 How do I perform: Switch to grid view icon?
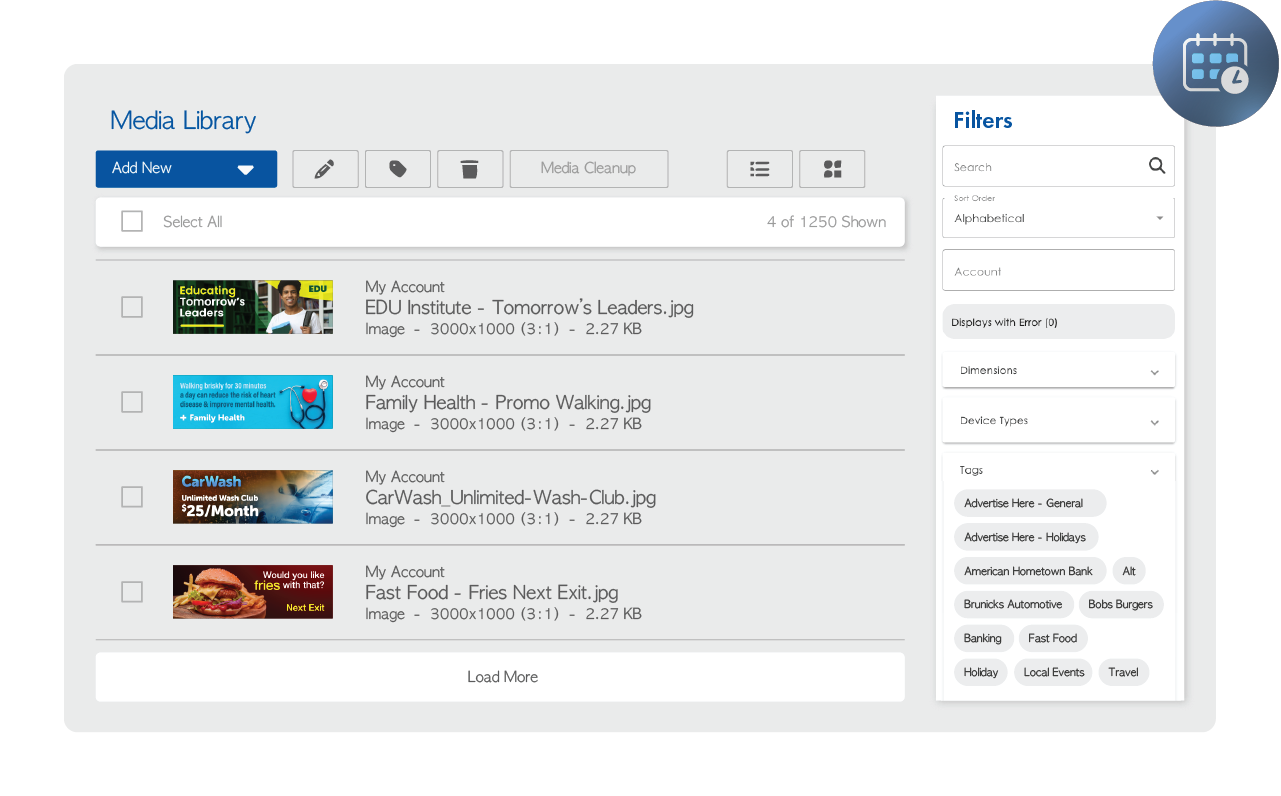(x=831, y=169)
